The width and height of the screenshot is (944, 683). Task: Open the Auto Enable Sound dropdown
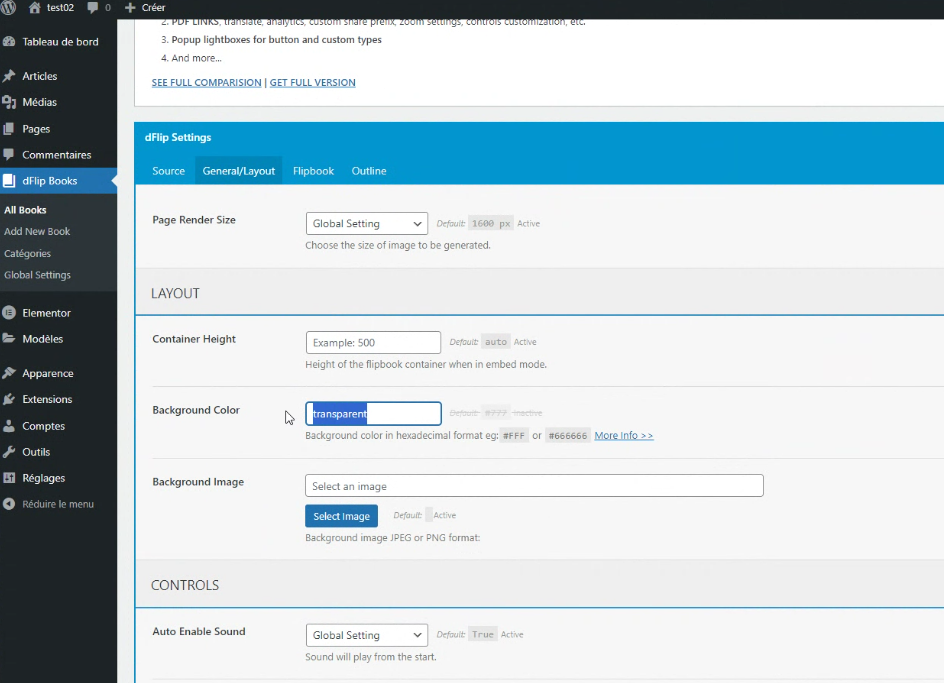tap(366, 636)
